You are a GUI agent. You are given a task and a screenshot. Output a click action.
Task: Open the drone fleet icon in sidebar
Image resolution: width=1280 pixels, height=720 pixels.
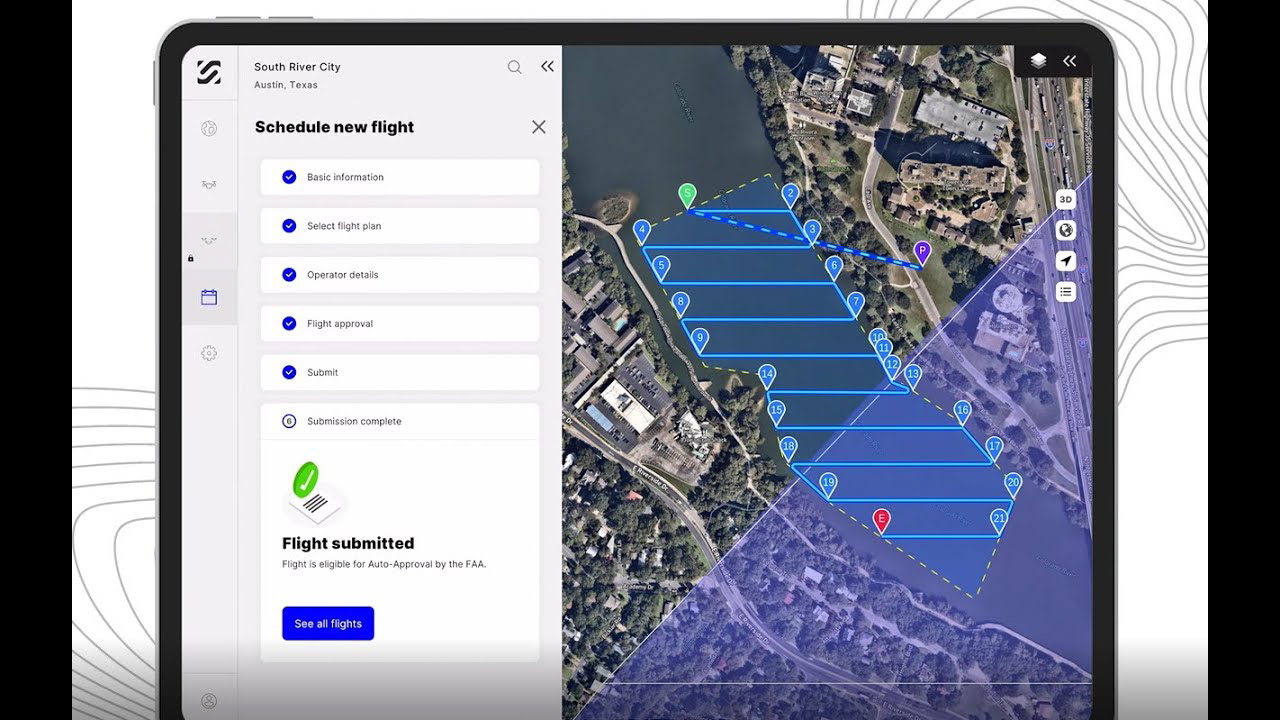point(209,184)
